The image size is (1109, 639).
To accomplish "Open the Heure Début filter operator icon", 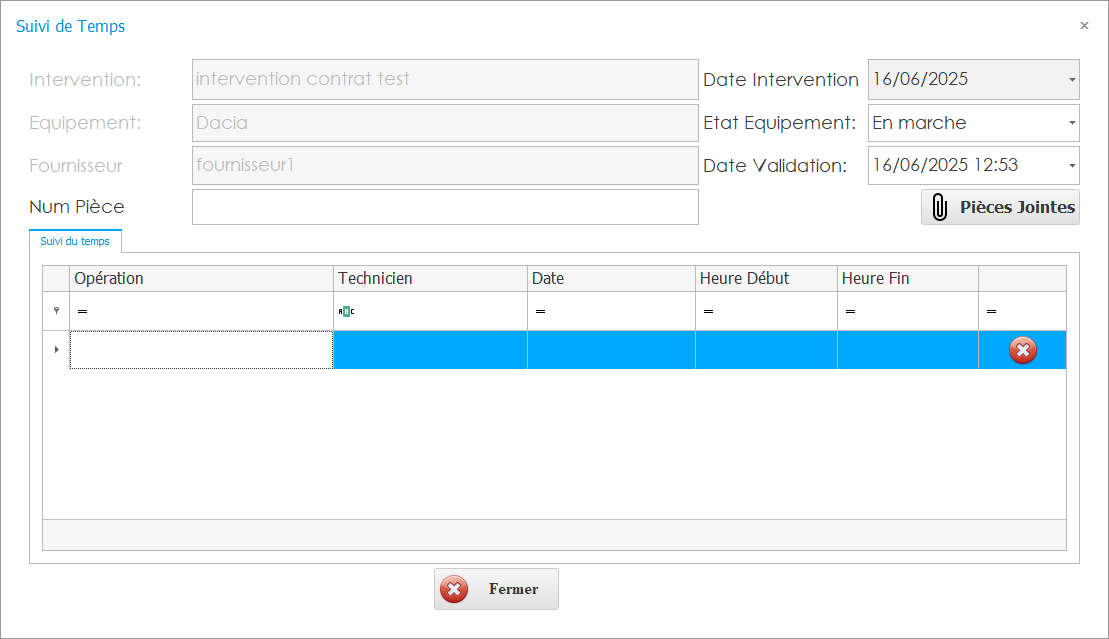I will [709, 311].
